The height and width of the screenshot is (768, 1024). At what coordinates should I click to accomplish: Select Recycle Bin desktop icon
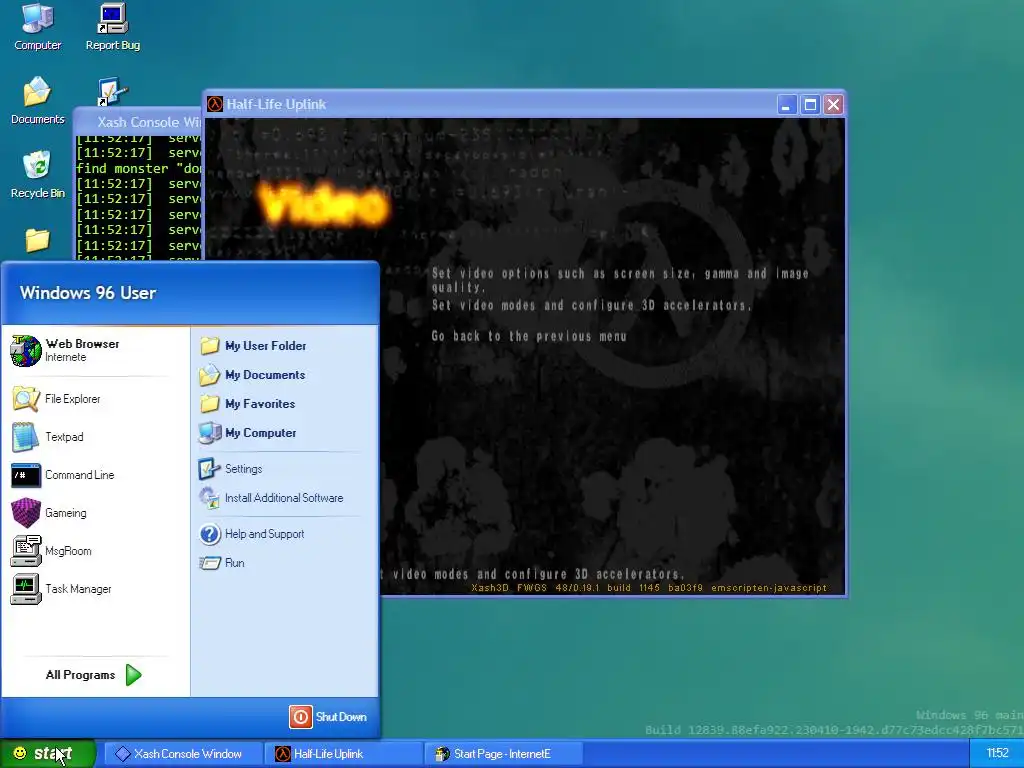pyautogui.click(x=37, y=165)
